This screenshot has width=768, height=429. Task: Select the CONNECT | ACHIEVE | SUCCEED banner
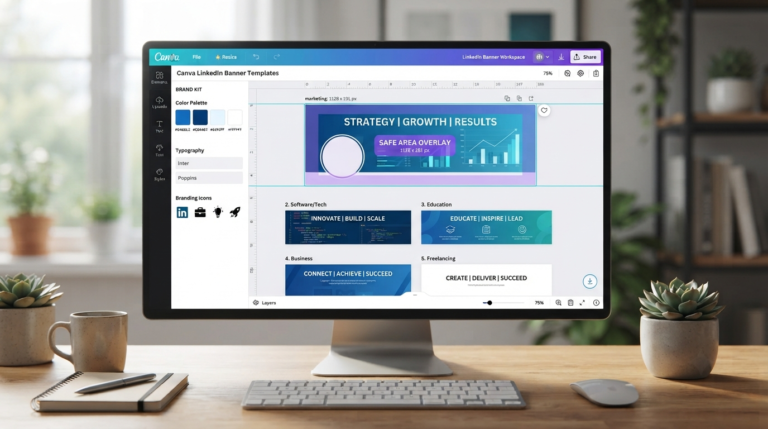tap(348, 280)
